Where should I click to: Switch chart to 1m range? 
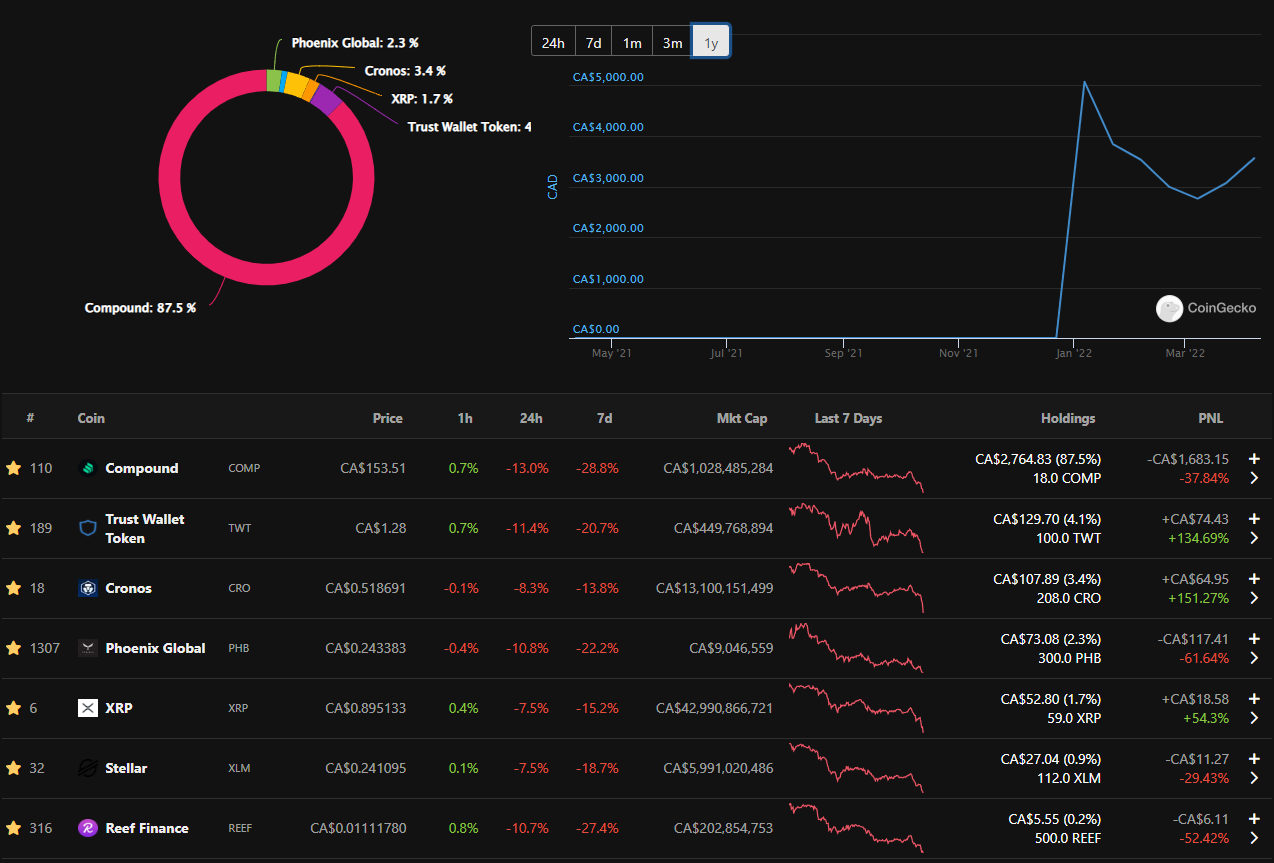632,42
